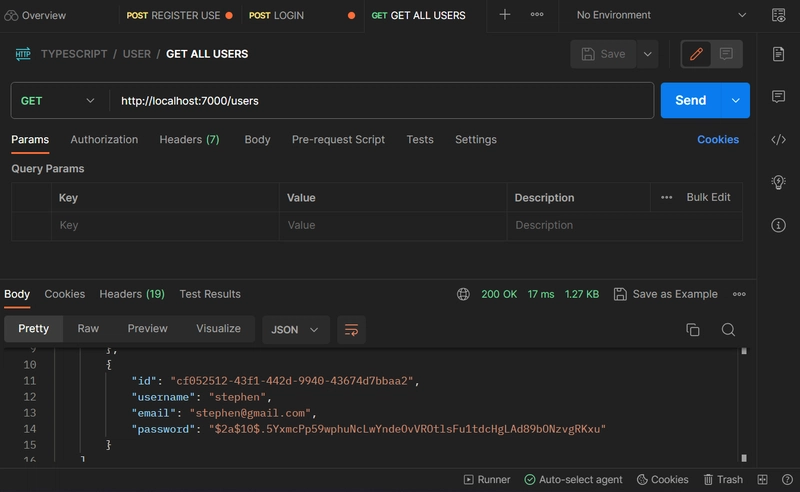Open response options ellipsis menu
The height and width of the screenshot is (492, 800).
[739, 294]
